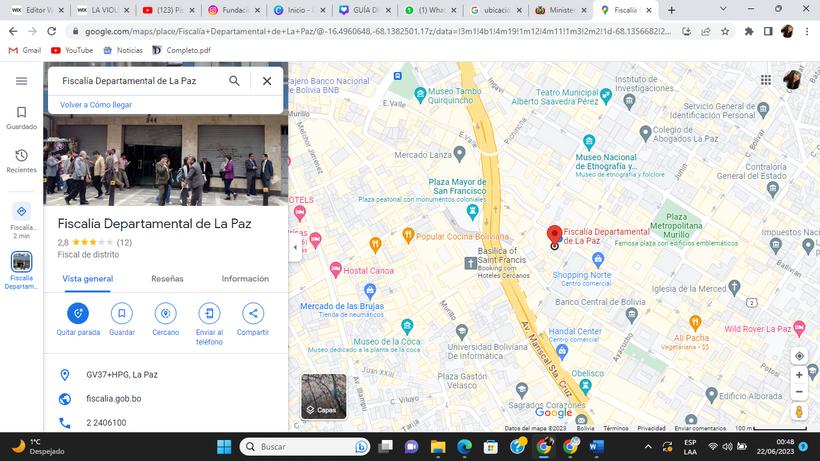Screen dimensions: 820x461
Task: Open the Google apps grid
Action: [x=766, y=79]
